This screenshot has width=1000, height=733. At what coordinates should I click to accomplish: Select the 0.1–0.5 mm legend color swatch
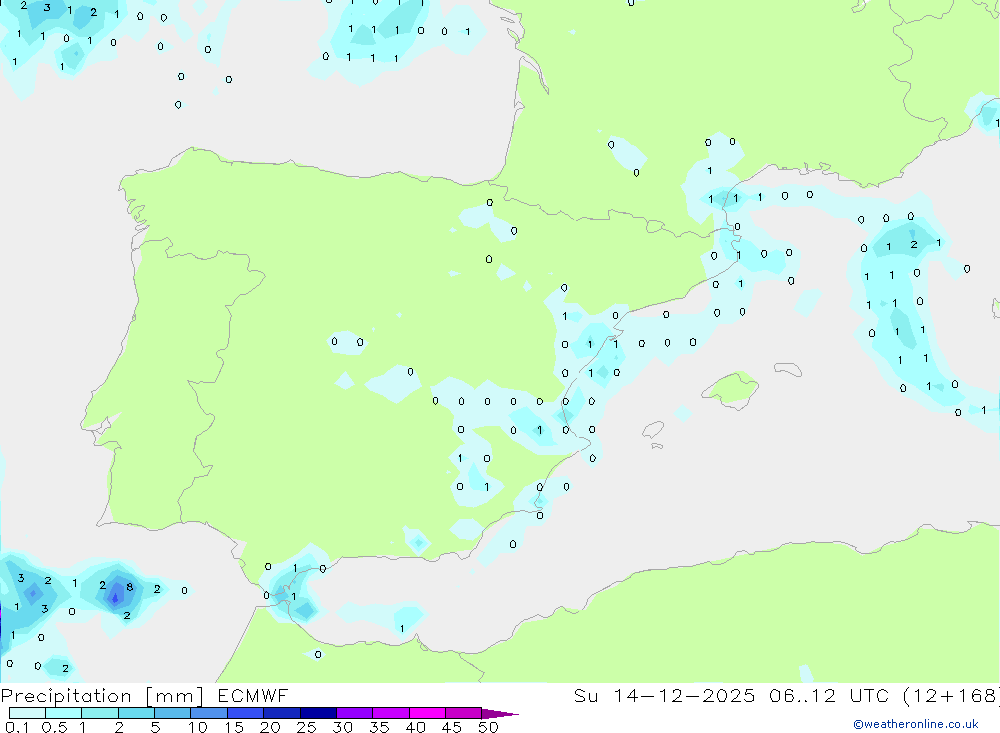point(27,713)
